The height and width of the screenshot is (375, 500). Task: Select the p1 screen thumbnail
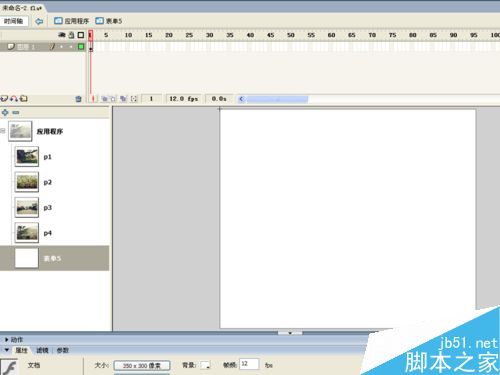[x=27, y=156]
